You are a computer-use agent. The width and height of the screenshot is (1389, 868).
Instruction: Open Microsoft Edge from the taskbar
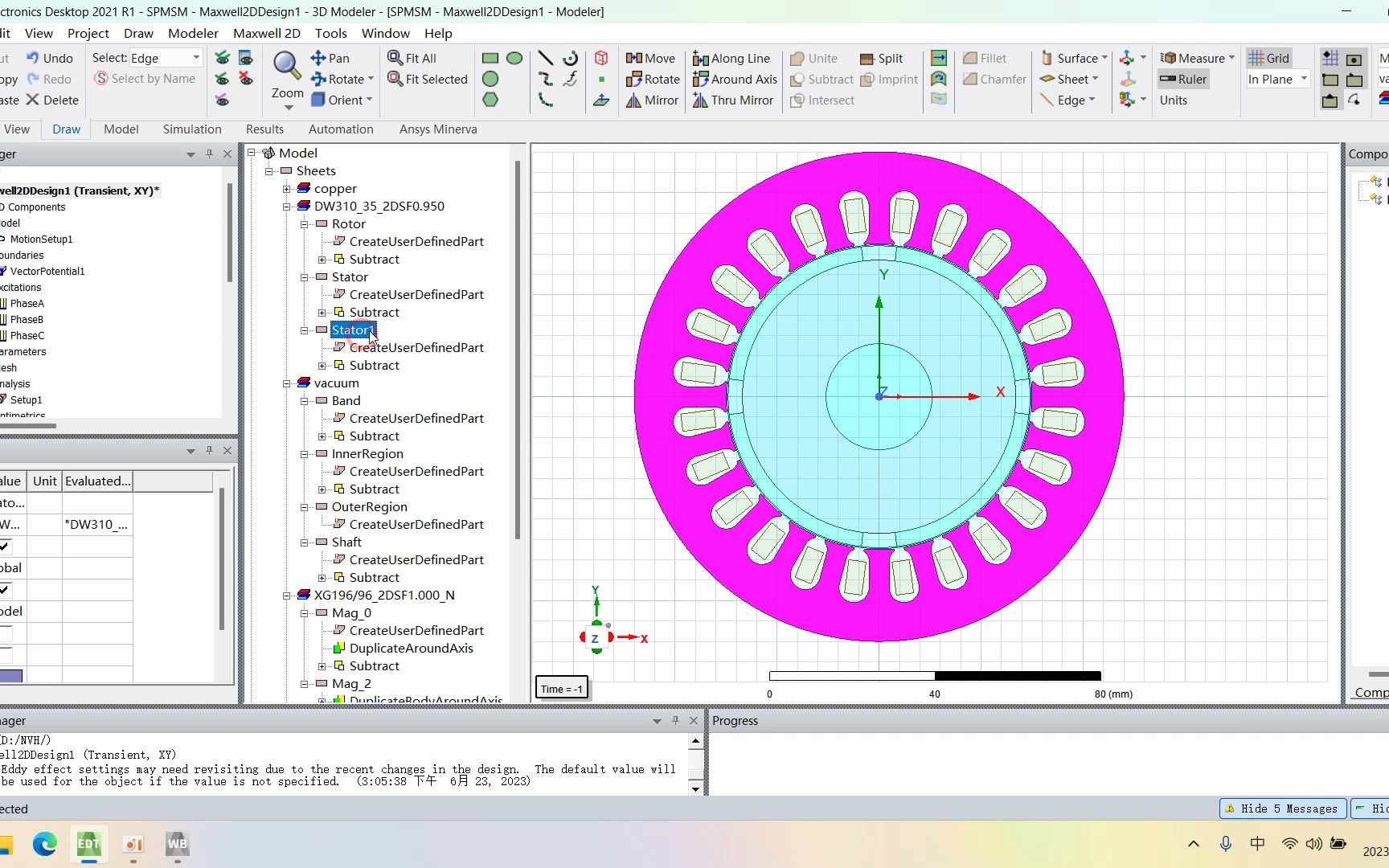point(44,844)
